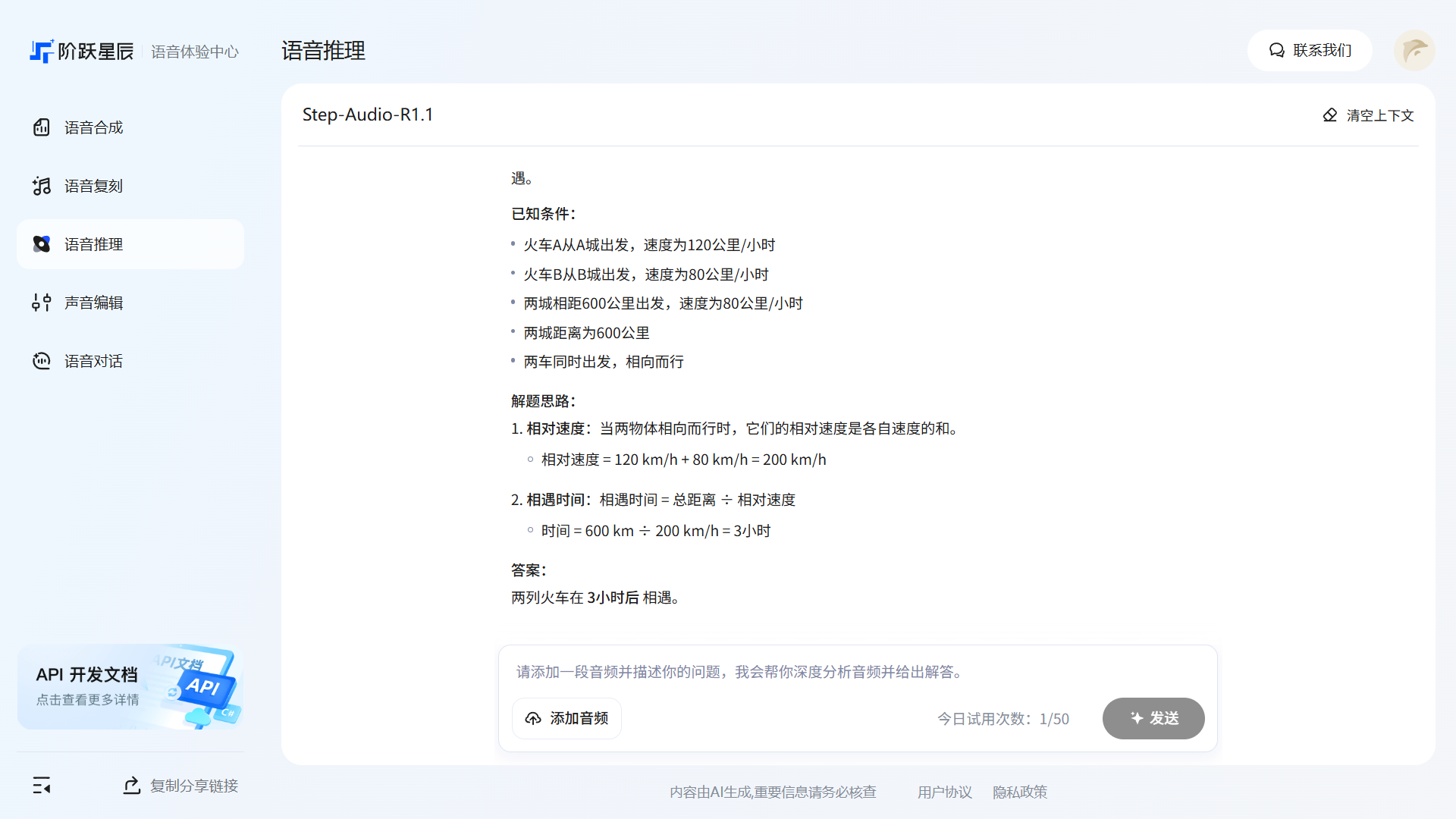
Task: Click the user avatar at top right
Action: point(1414,51)
